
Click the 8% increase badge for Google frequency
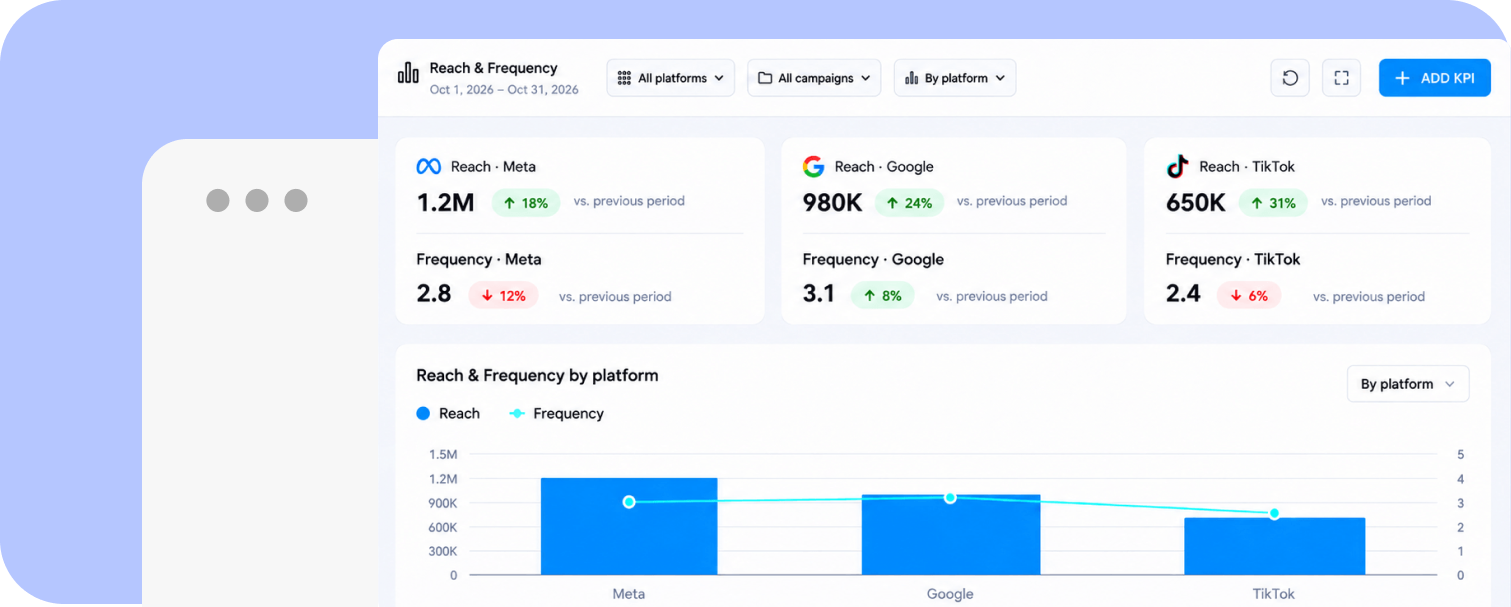click(x=882, y=295)
